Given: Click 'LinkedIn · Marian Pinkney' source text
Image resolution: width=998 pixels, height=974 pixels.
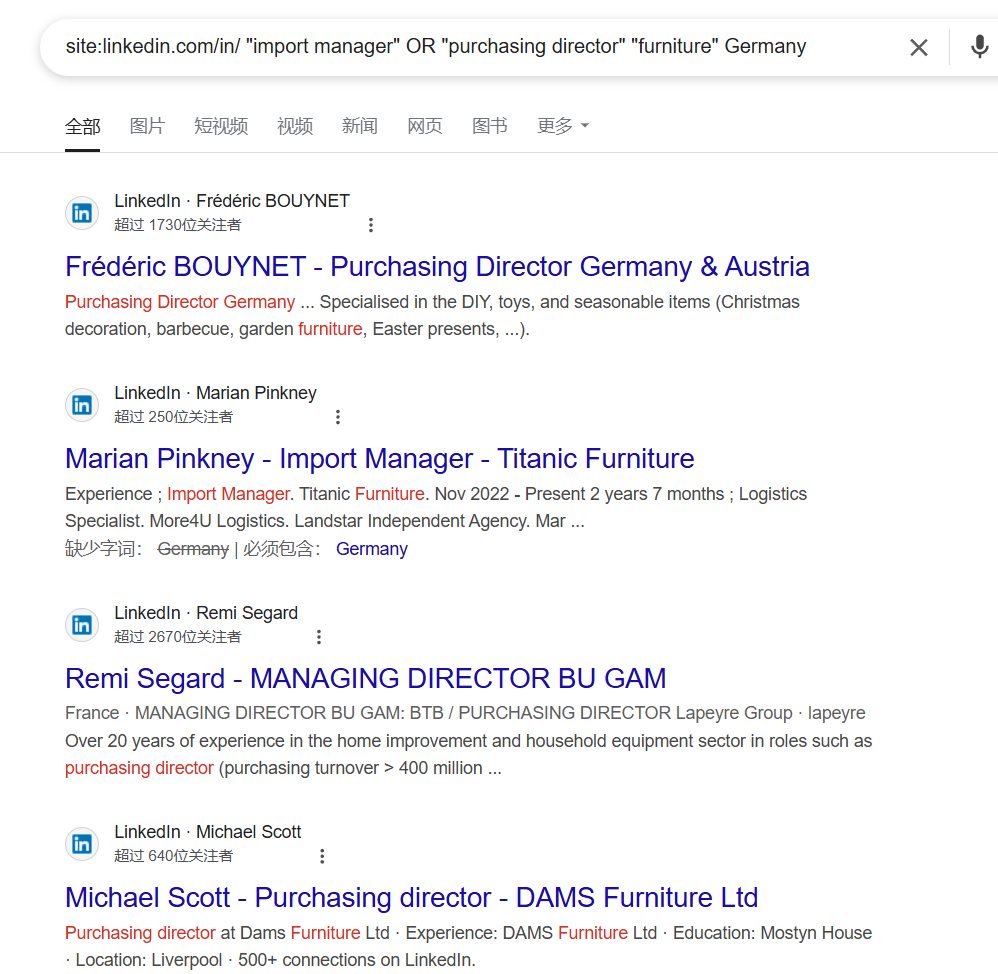Looking at the screenshot, I should point(215,393).
